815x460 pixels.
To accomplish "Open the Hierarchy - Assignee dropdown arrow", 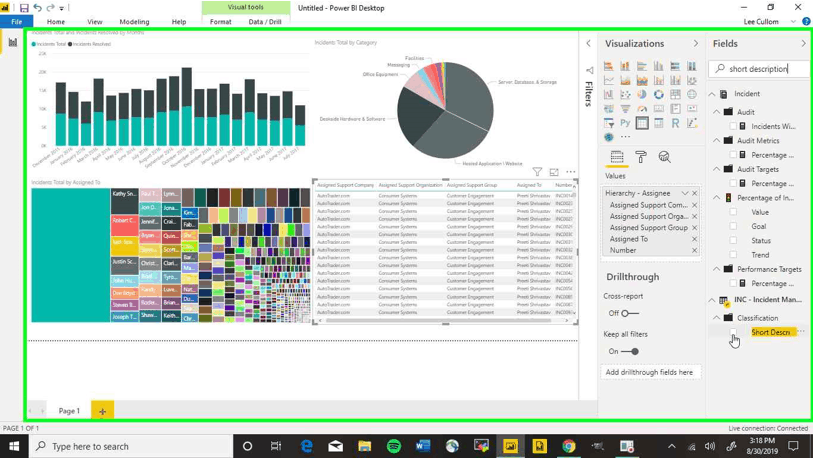I will [685, 193].
